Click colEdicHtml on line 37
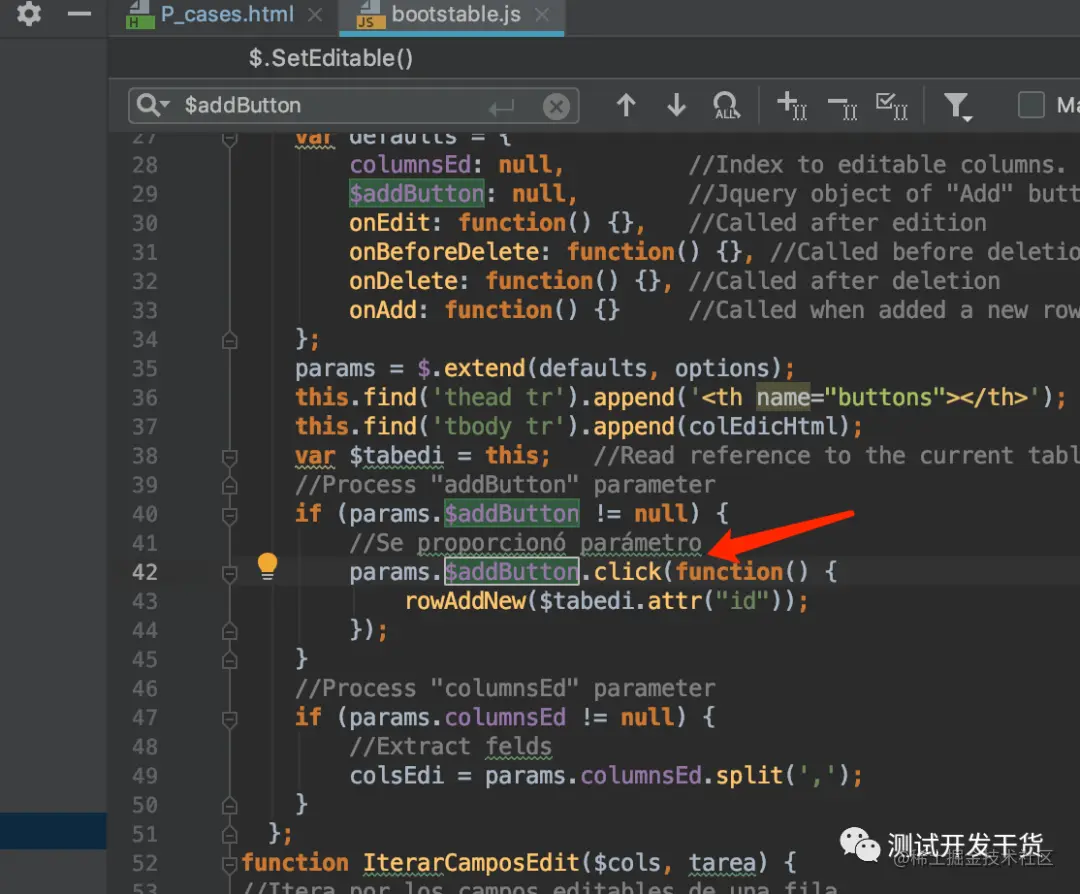The height and width of the screenshot is (894, 1080). [763, 426]
